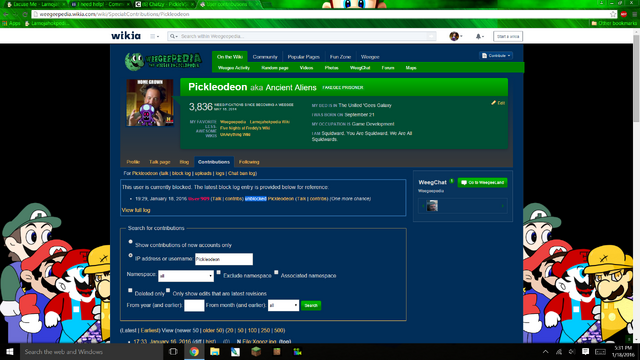Open File Explorer from the taskbar
The image size is (640, 360).
tap(215, 351)
